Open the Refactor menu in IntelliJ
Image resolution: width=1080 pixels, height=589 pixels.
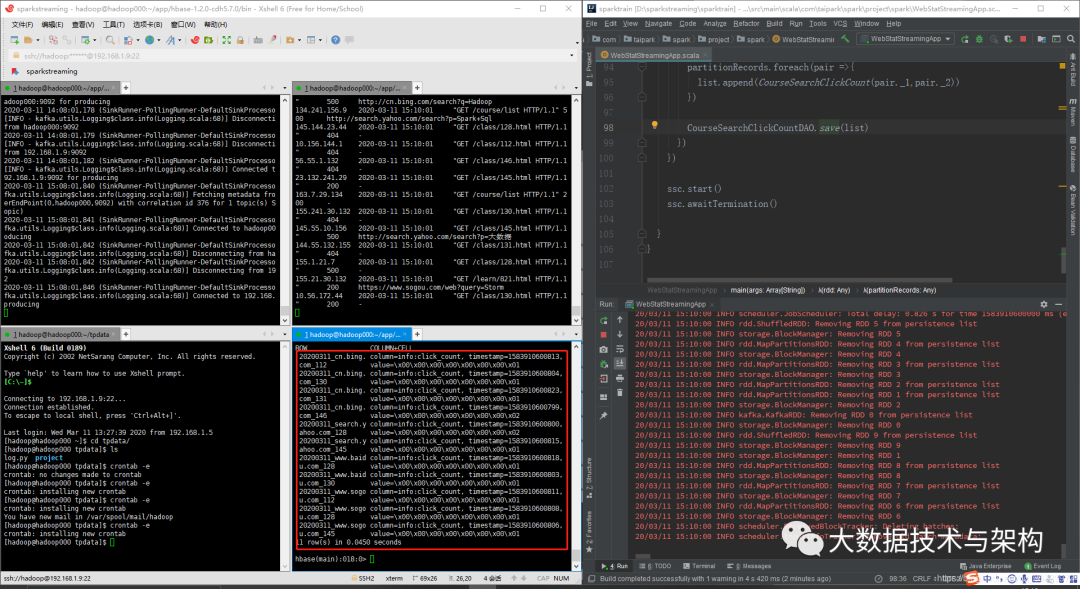746,23
